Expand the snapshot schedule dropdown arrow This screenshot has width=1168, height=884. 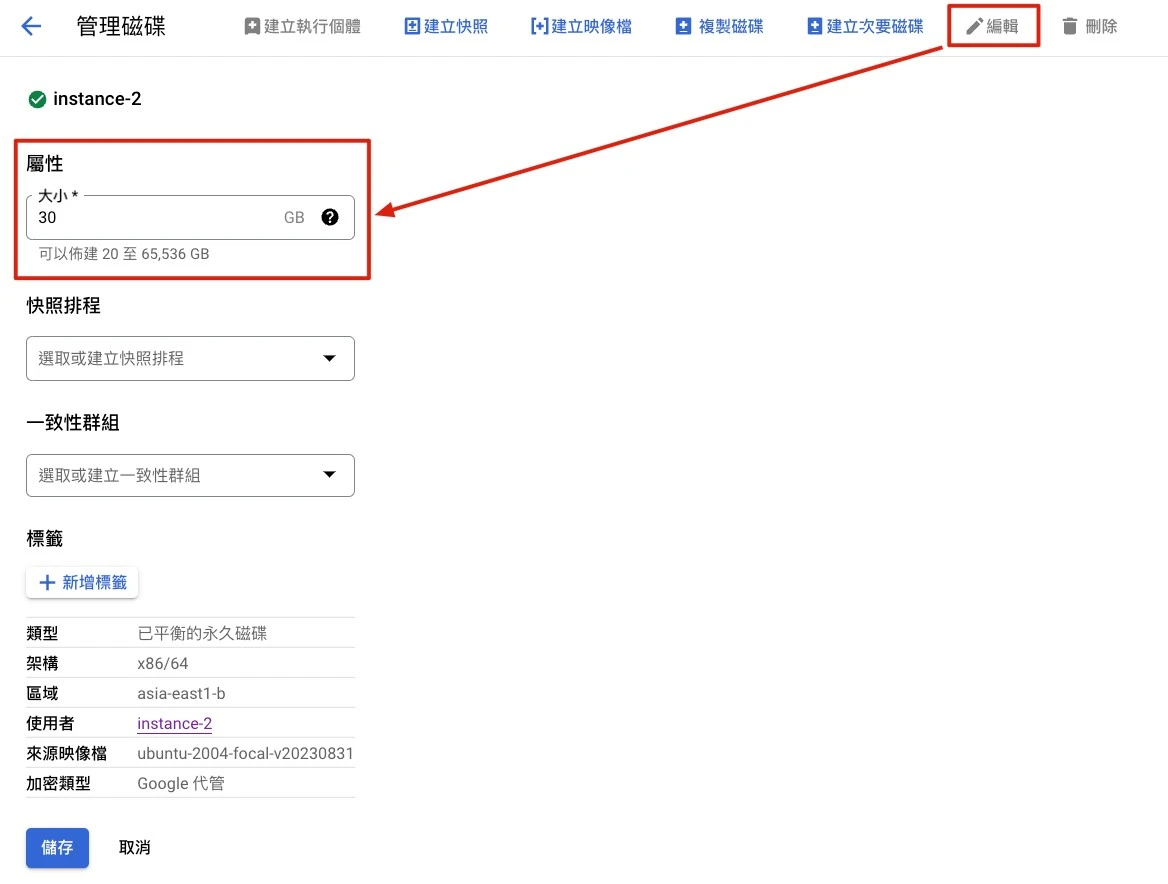point(329,358)
